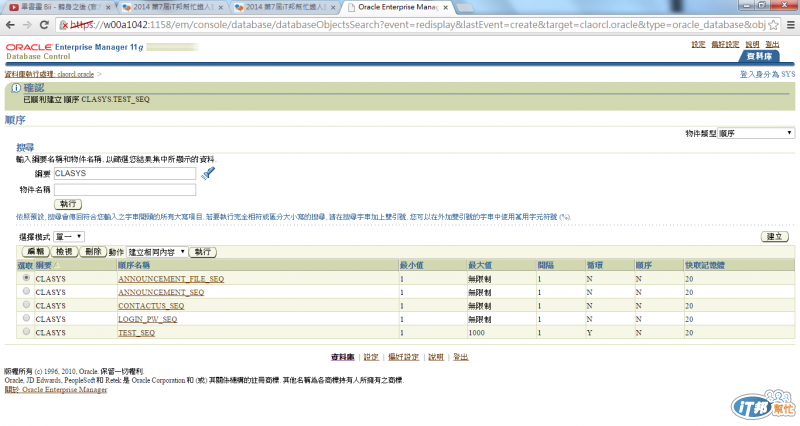Image resolution: width=800 pixels, height=426 pixels.
Task: Click the browser forward arrow
Action: pyautogui.click(x=27, y=24)
